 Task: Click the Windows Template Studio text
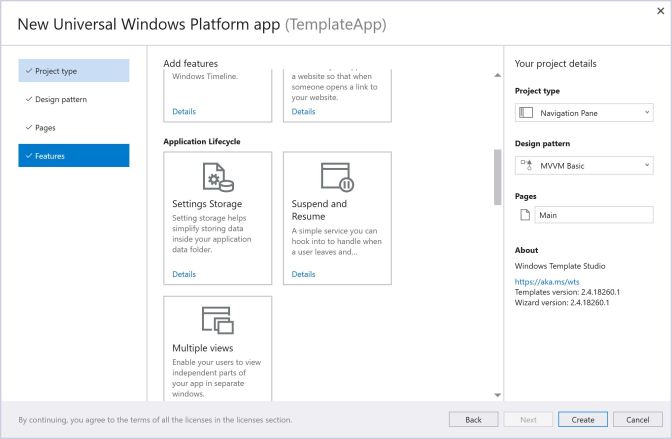[x=560, y=266]
